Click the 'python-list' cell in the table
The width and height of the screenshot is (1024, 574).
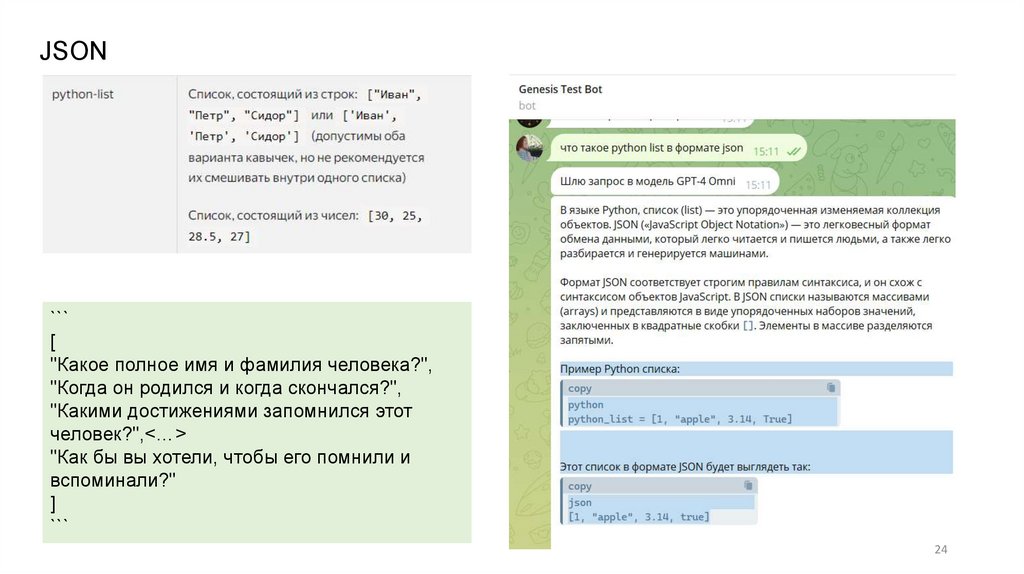click(83, 94)
